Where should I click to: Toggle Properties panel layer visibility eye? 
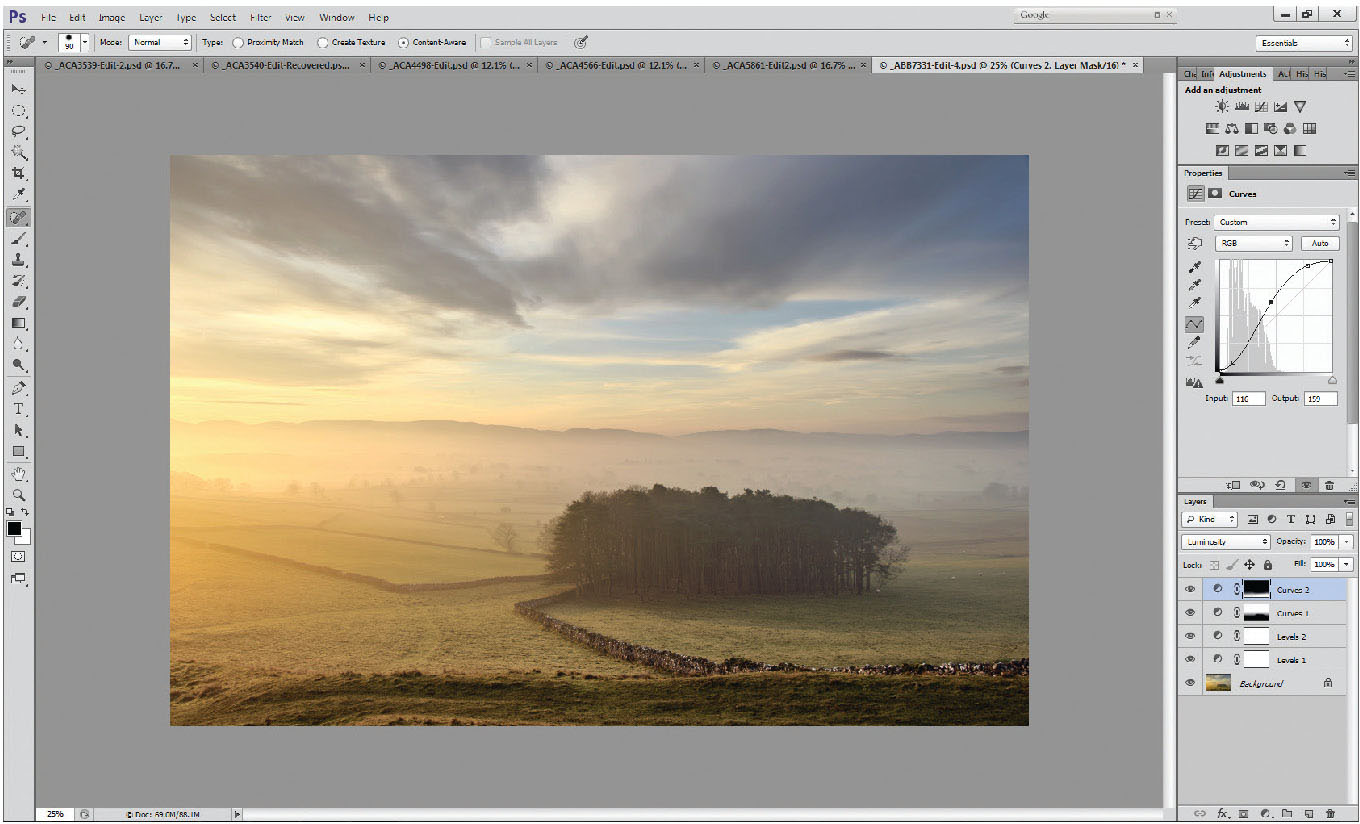pyautogui.click(x=1306, y=485)
